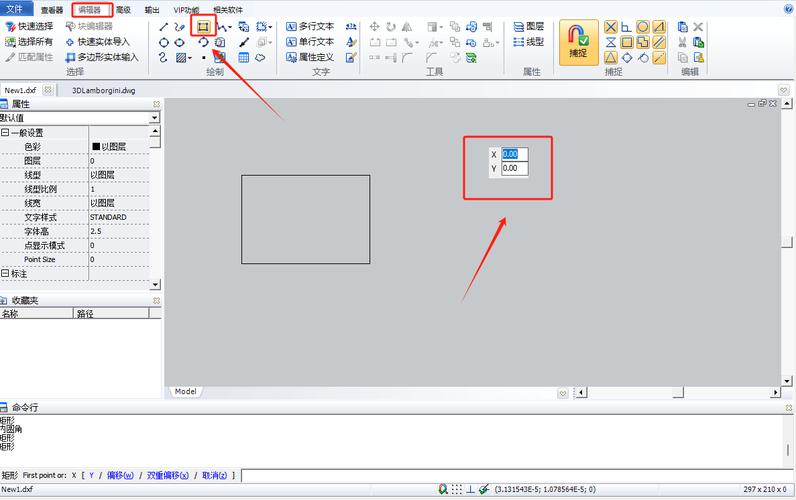Switch to the VIP功能 tab
The height and width of the screenshot is (500, 796).
[x=186, y=10]
